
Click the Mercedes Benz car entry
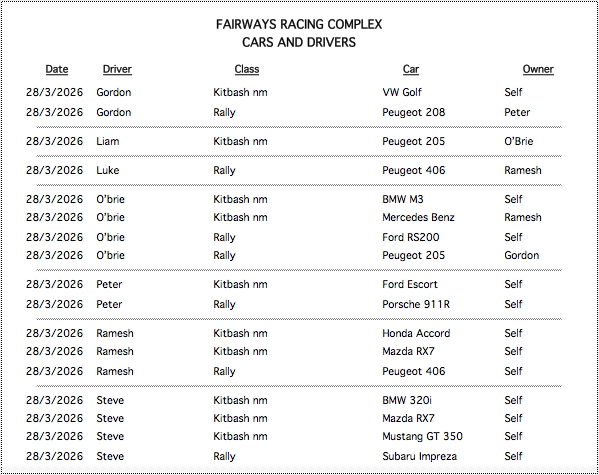point(418,217)
